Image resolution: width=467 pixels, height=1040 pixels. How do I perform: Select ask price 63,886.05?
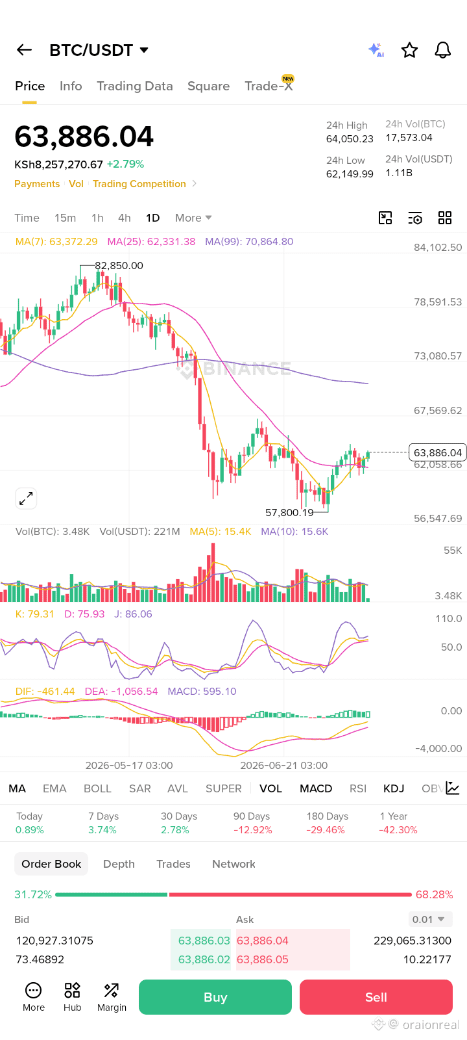(263, 959)
